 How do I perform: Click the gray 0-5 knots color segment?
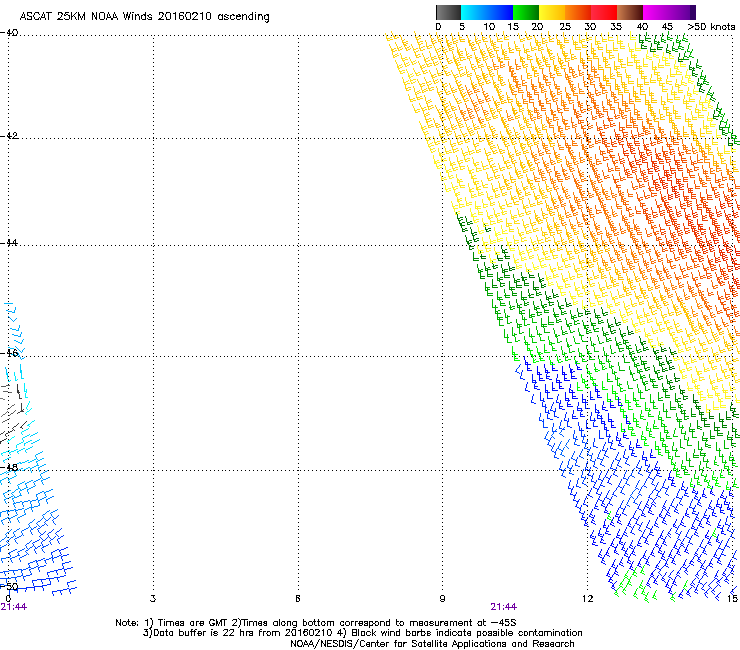(448, 12)
